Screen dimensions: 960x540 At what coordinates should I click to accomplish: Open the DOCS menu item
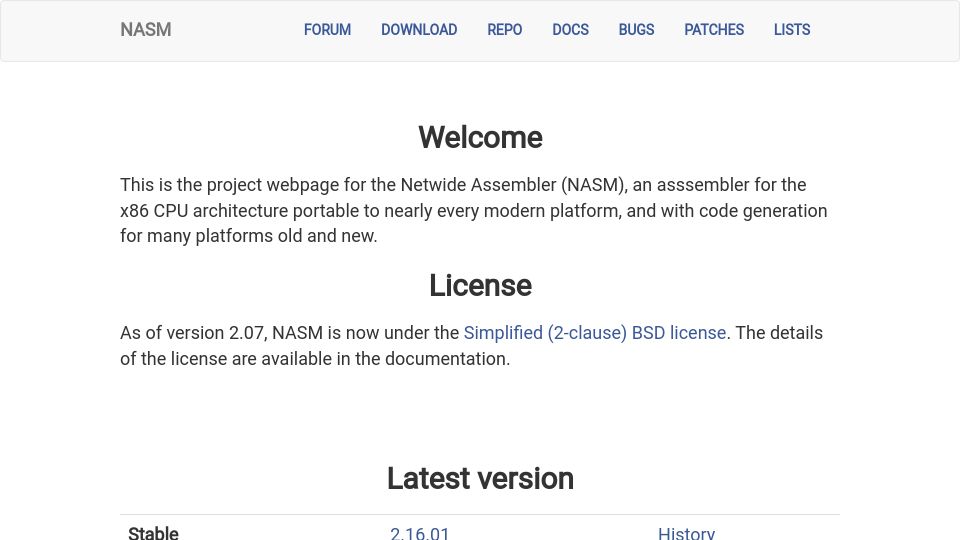[570, 29]
